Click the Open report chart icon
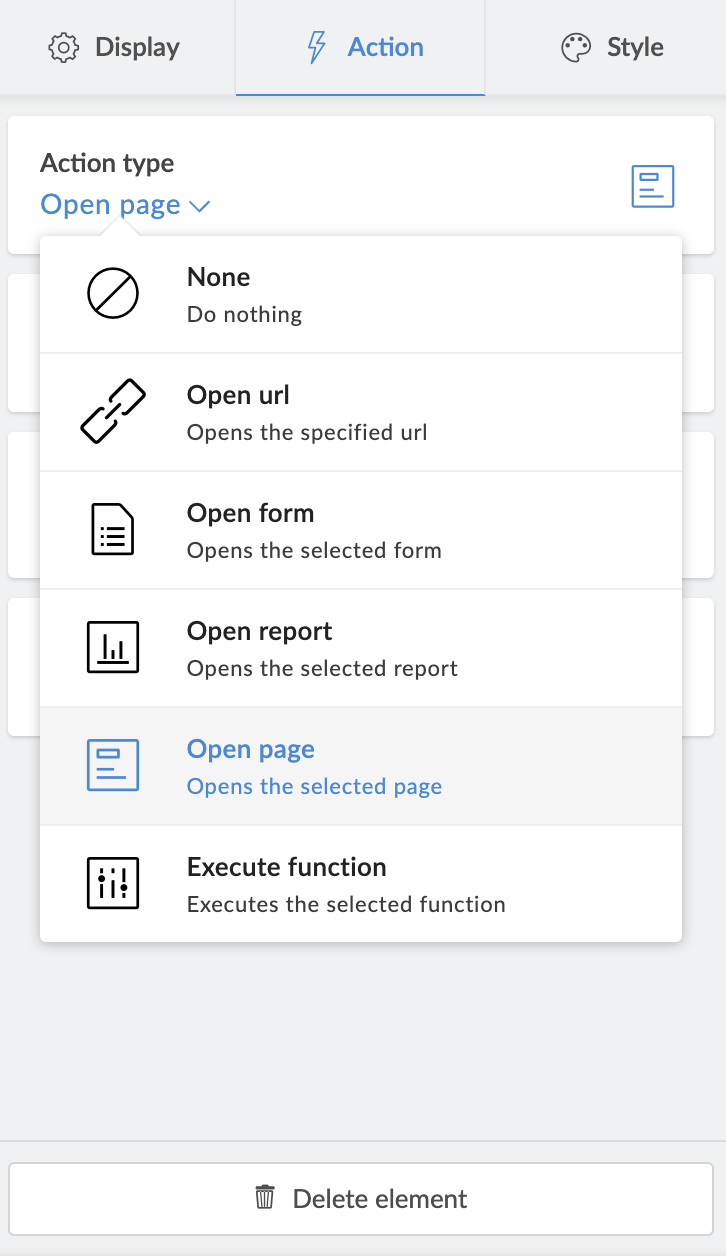 (x=113, y=647)
